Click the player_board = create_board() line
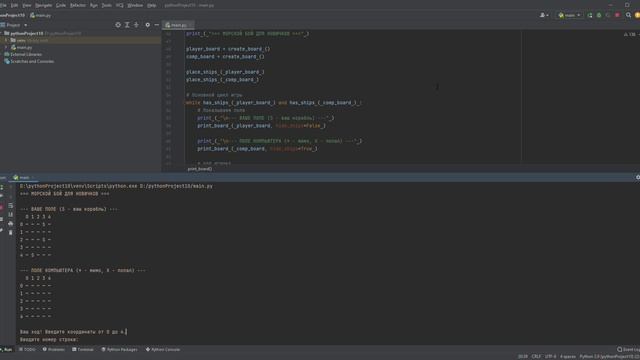The image size is (640, 360). [228, 49]
